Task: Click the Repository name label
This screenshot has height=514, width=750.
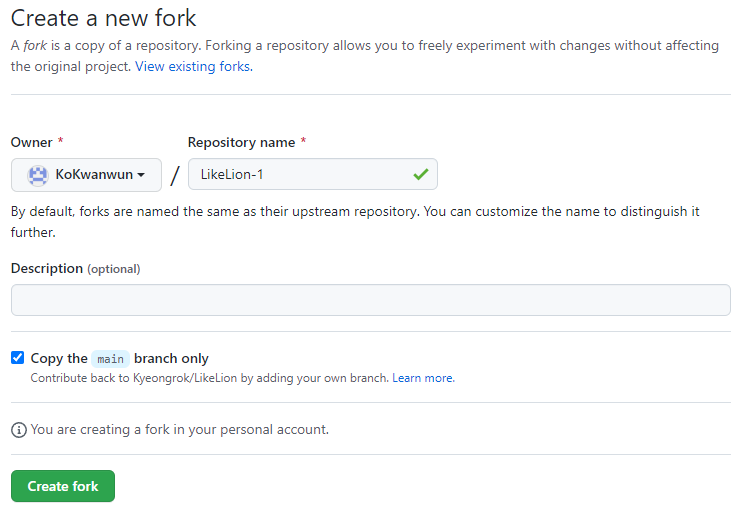Action: click(241, 142)
